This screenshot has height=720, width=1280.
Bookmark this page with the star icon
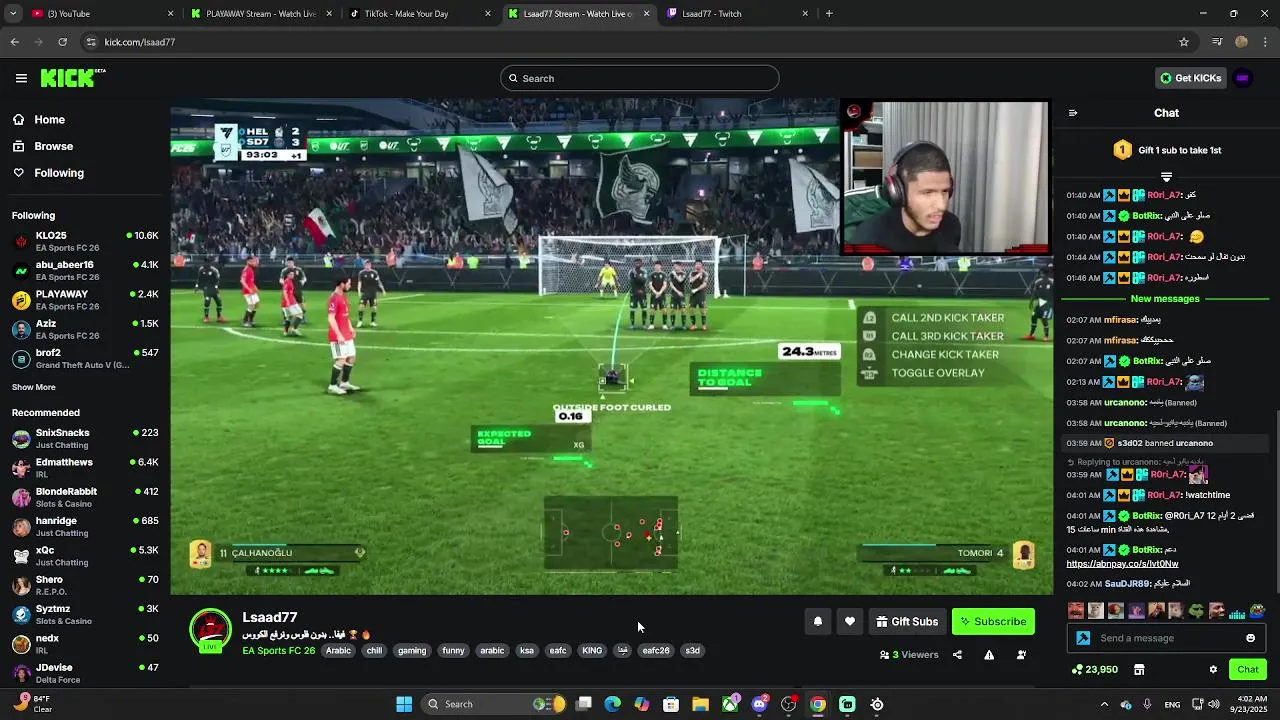[x=1184, y=42]
